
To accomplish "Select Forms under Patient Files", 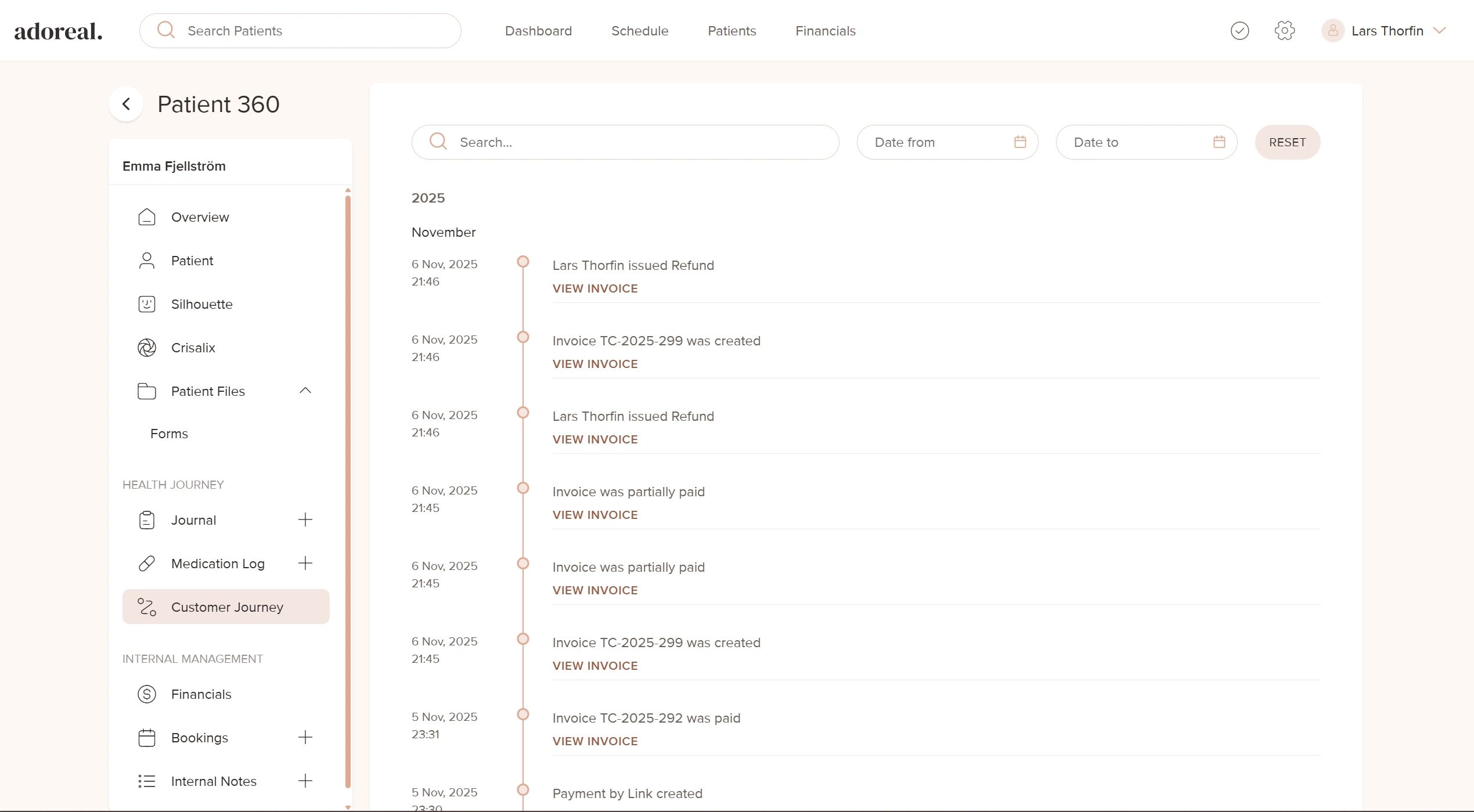I will (169, 434).
